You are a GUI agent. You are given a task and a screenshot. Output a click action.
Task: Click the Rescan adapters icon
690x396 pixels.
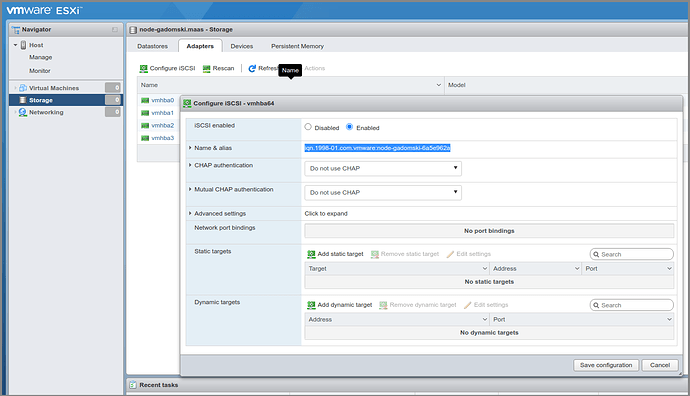click(x=206, y=68)
